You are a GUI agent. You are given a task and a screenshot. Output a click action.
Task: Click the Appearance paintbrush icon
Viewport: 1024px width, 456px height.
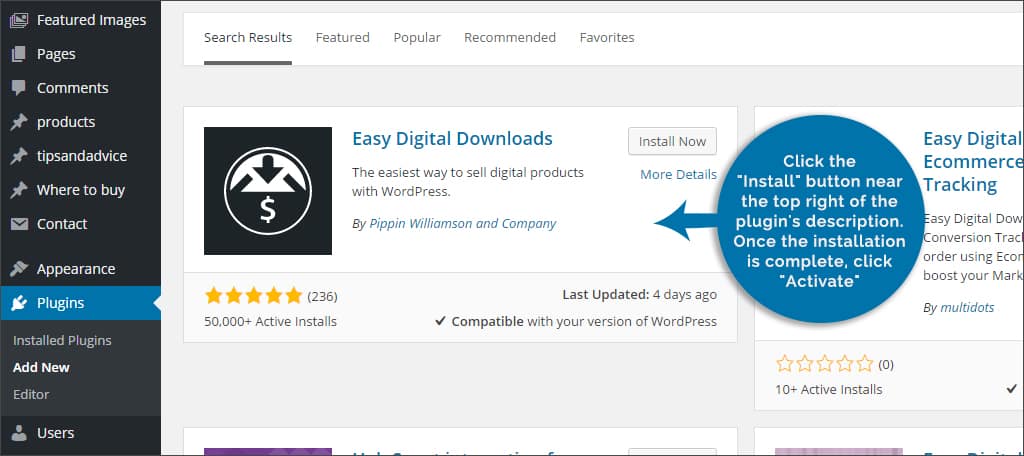19,269
